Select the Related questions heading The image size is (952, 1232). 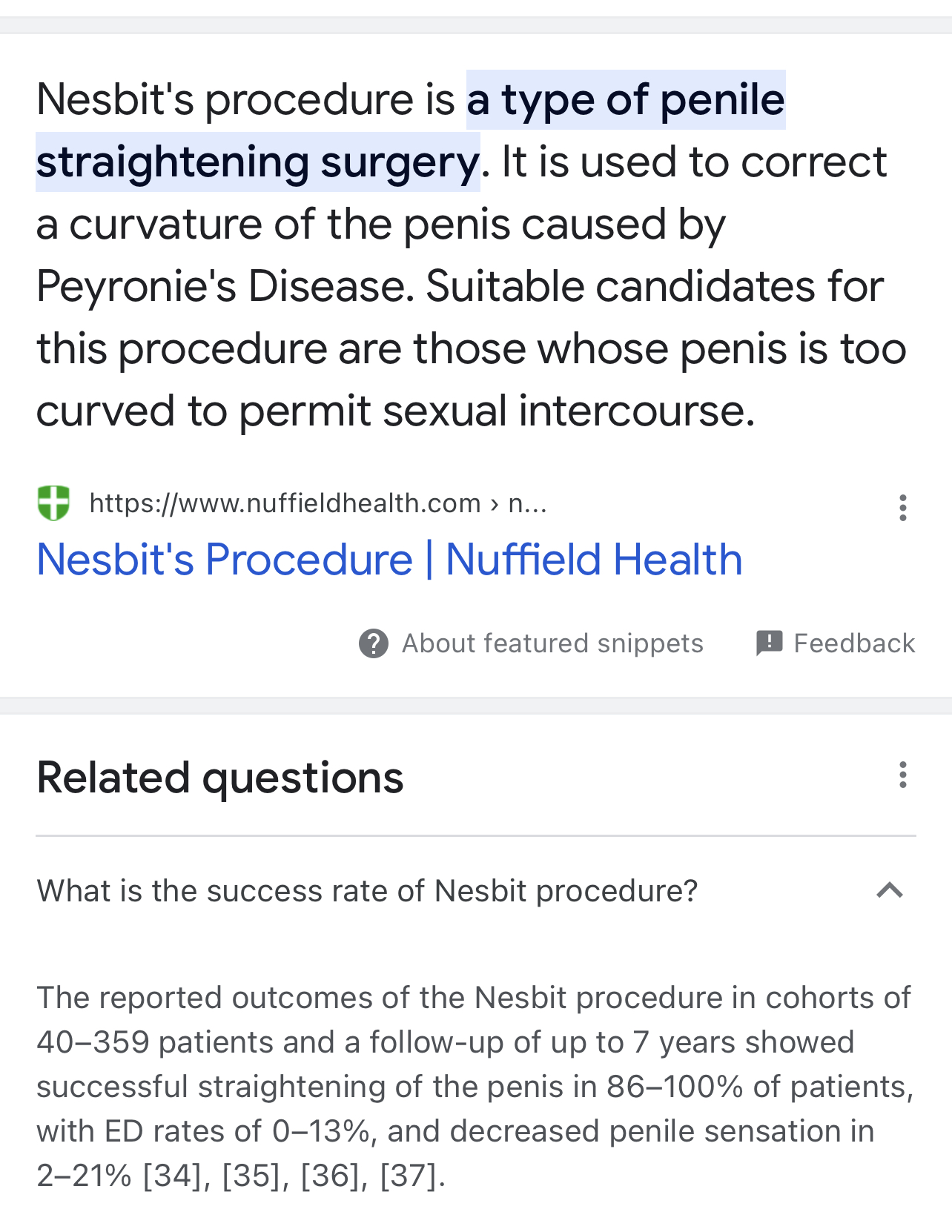tap(220, 778)
